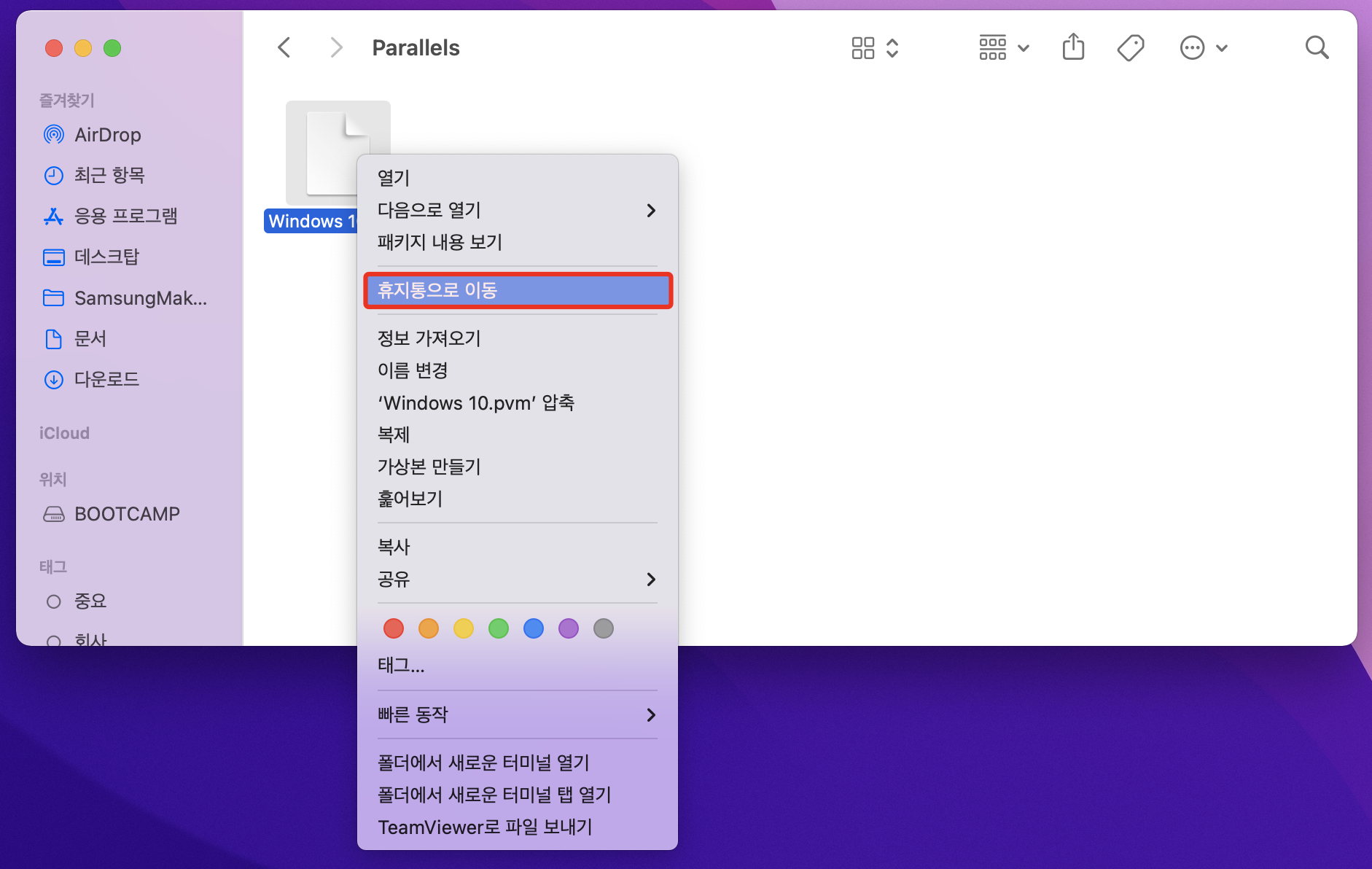Click the iCloud sidebar heading
Viewport: 1372px width, 869px height.
64,433
